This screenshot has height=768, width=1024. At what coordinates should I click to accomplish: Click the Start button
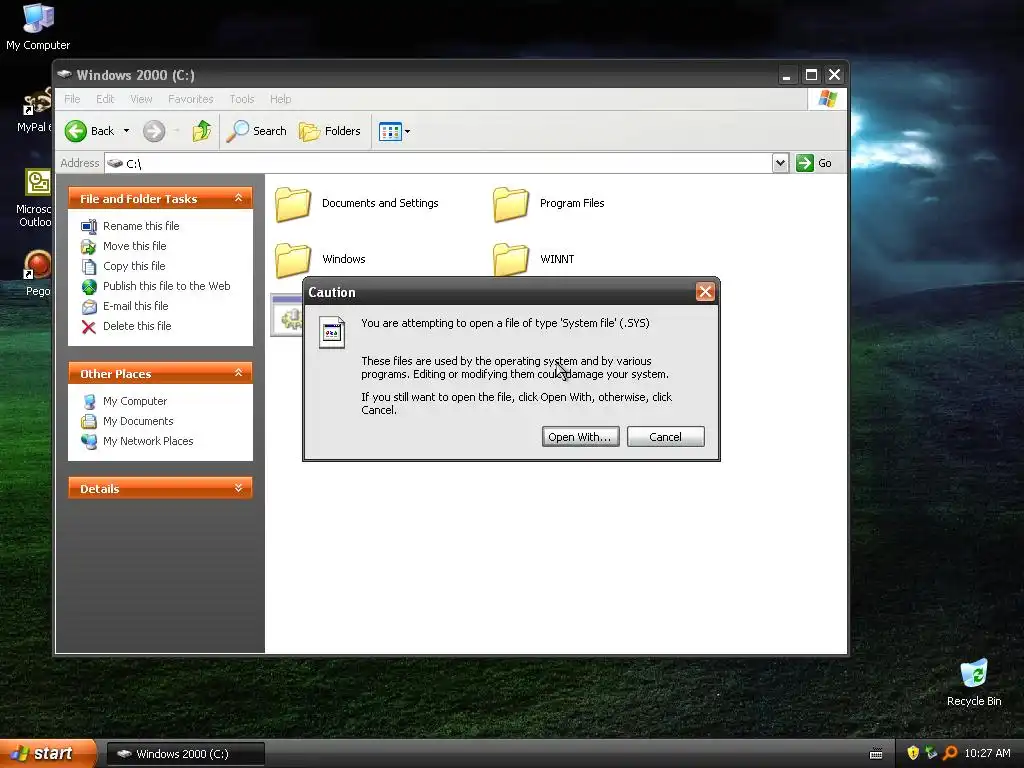tap(46, 754)
